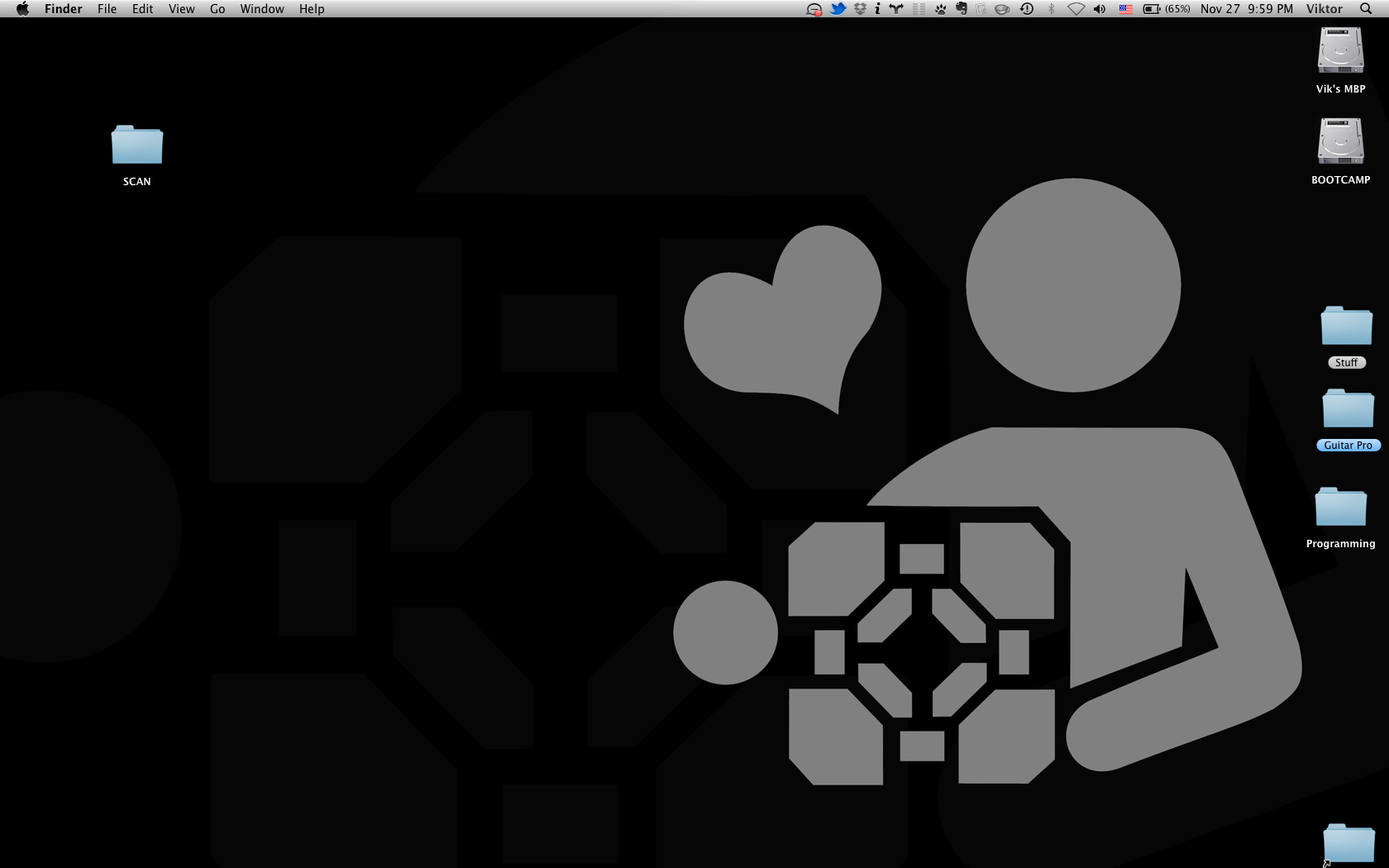Open Spotlight search magnifying glass
The height and width of the screenshot is (868, 1389).
coord(1366,9)
